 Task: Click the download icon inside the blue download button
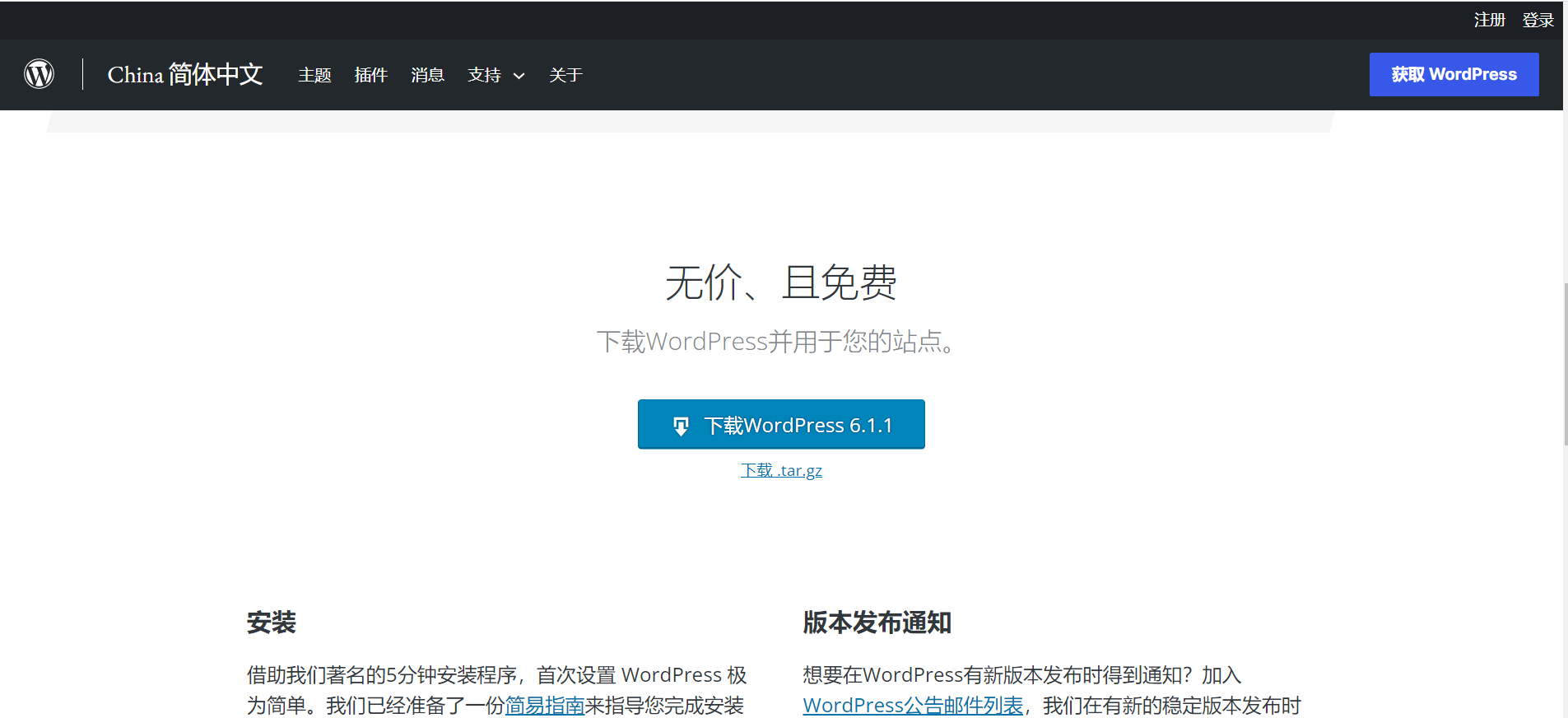[x=681, y=426]
